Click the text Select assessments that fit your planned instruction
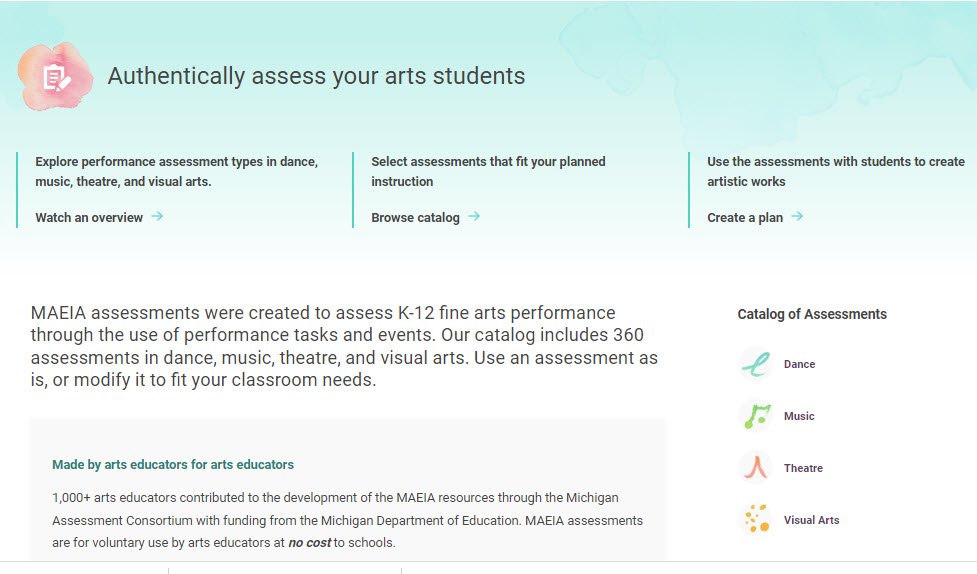The width and height of the screenshot is (977, 574). coord(488,171)
